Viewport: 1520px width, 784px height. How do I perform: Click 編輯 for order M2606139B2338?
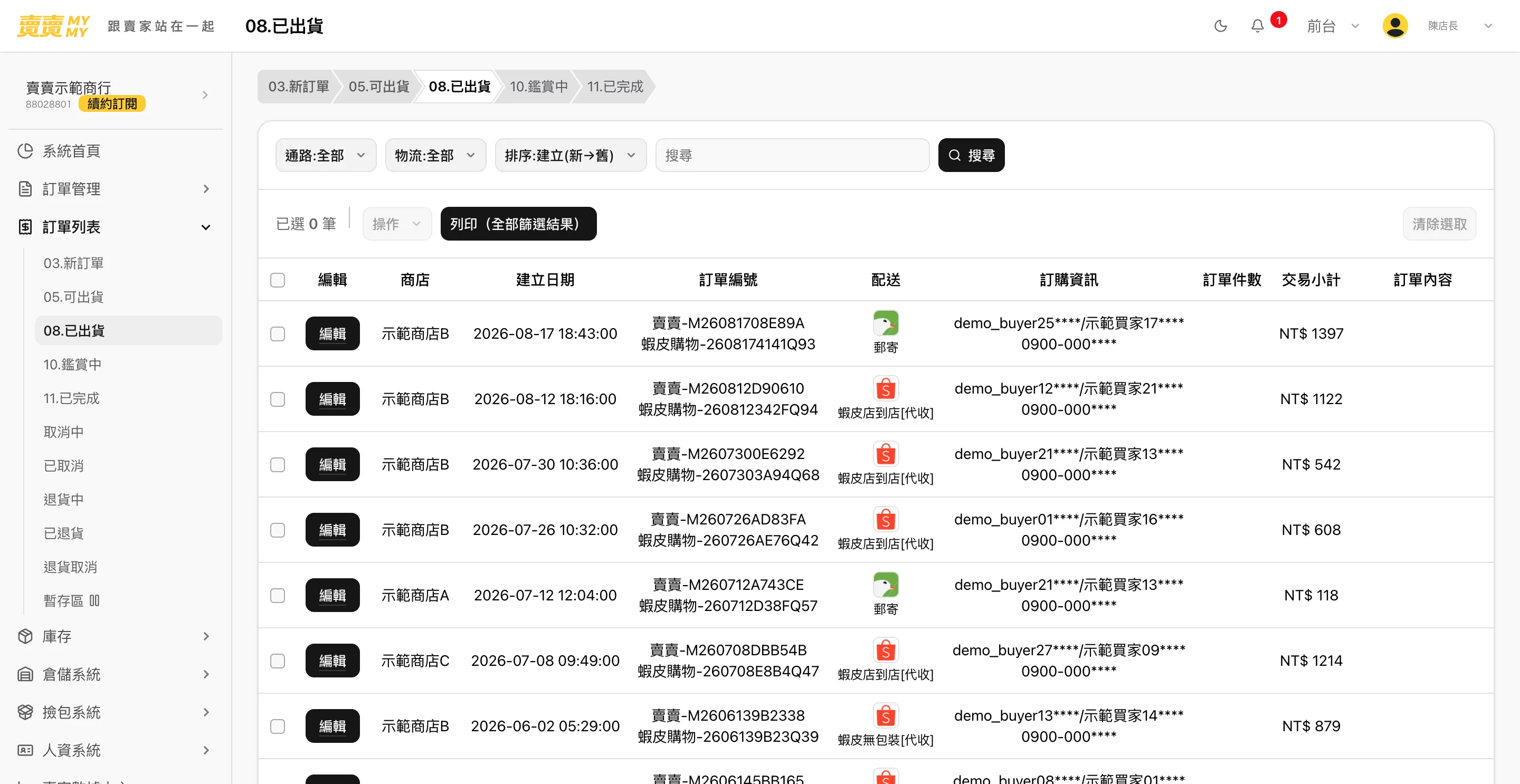(332, 725)
